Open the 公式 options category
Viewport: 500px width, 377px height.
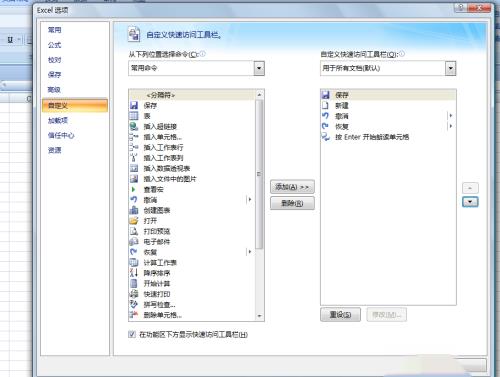pyautogui.click(x=55, y=45)
